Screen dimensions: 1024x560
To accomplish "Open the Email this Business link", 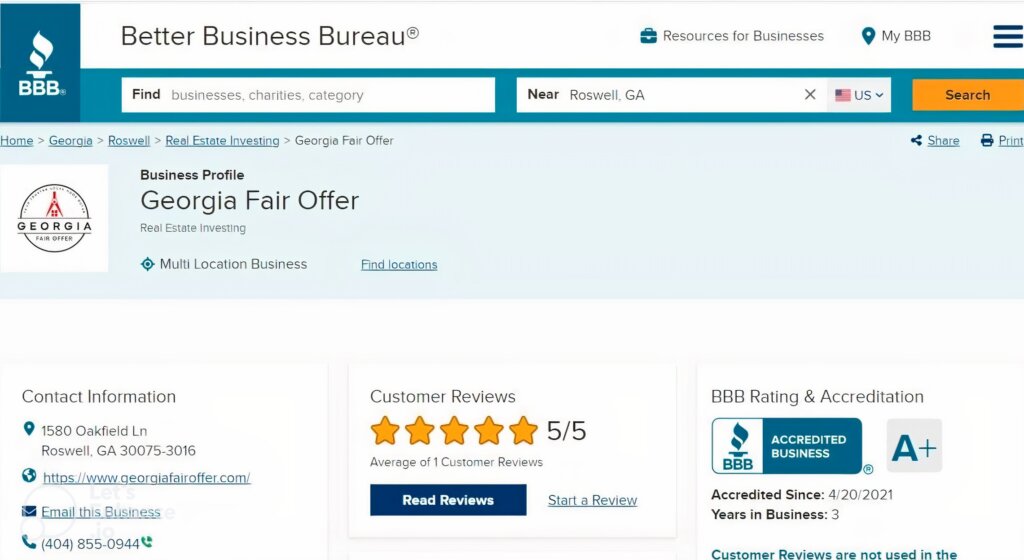I will click(x=101, y=512).
